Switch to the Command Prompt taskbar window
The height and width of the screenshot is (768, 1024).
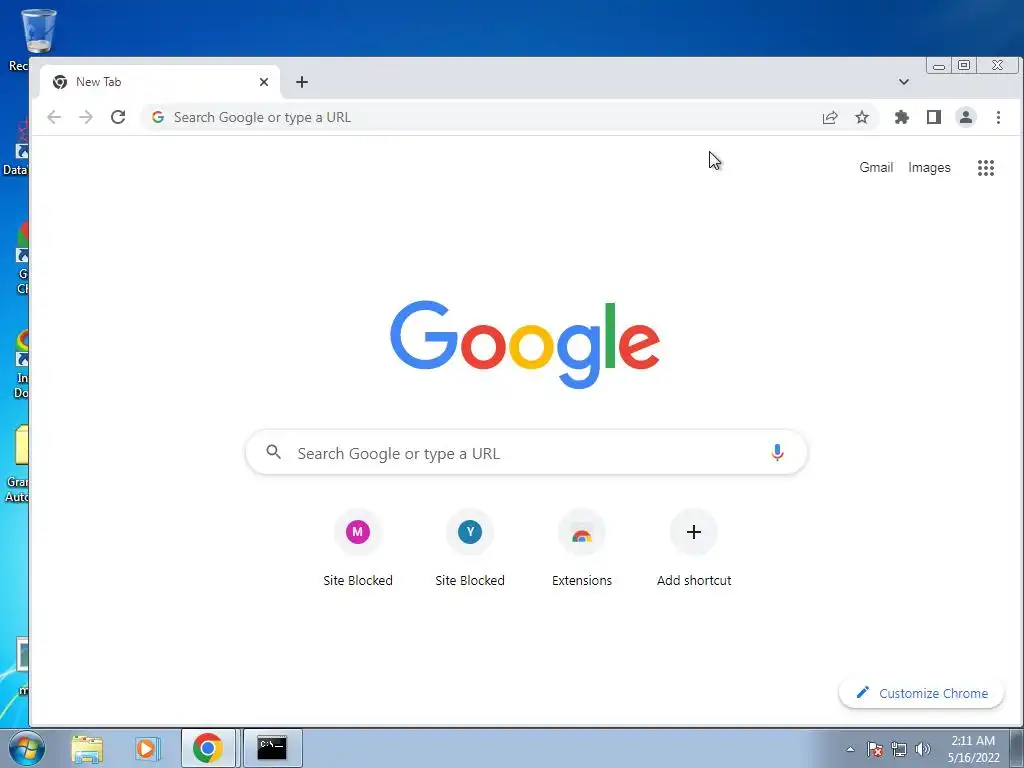(x=272, y=748)
